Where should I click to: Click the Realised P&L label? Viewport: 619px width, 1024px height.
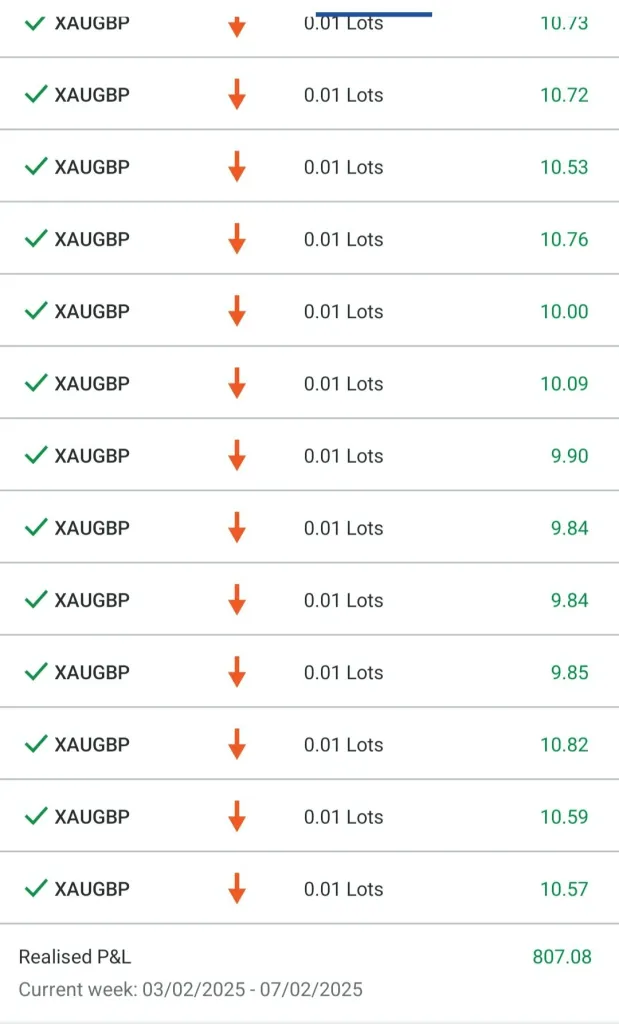[75, 957]
